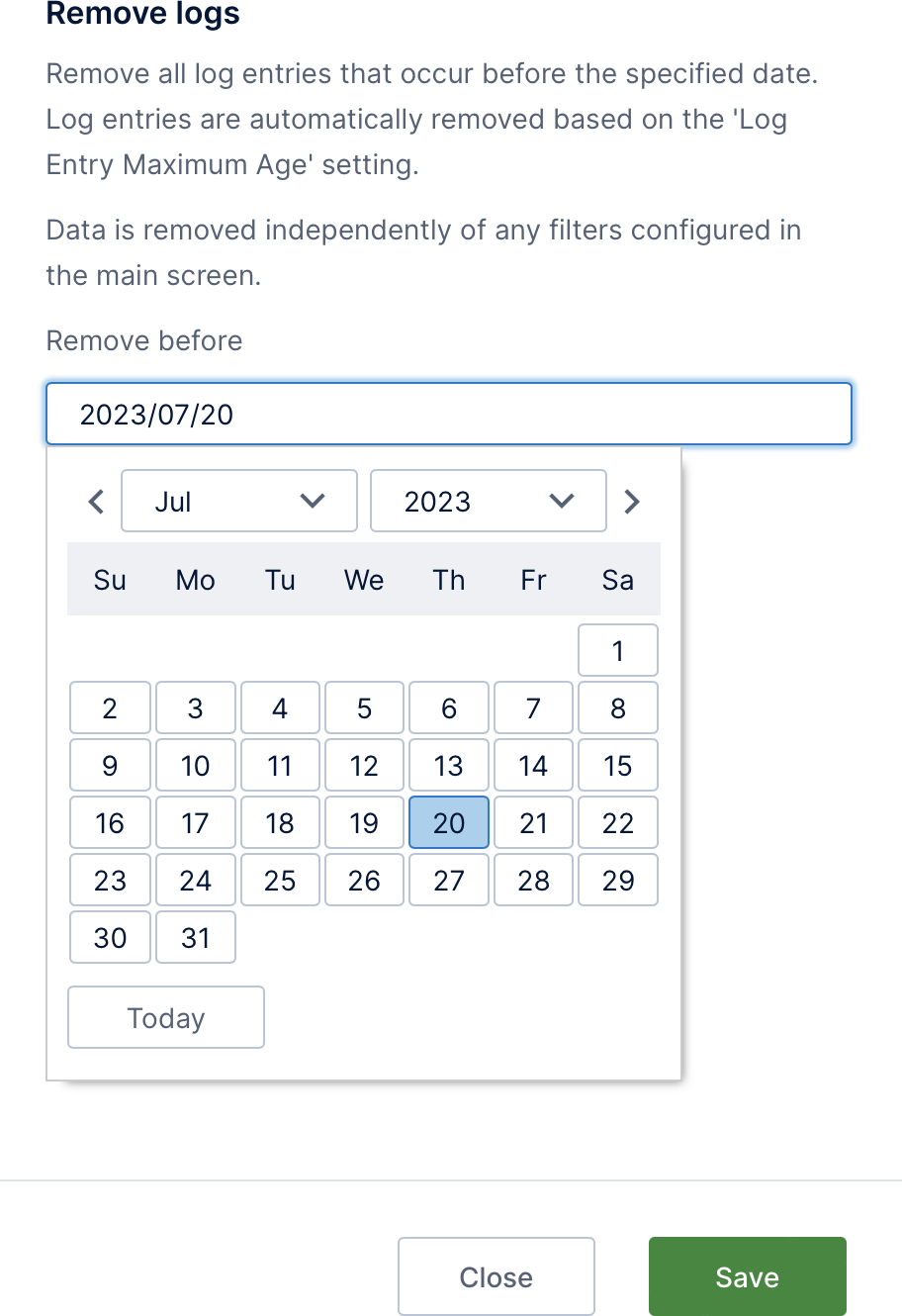The height and width of the screenshot is (1316, 902).
Task: Select the Su weekday column header
Action: coord(109,581)
